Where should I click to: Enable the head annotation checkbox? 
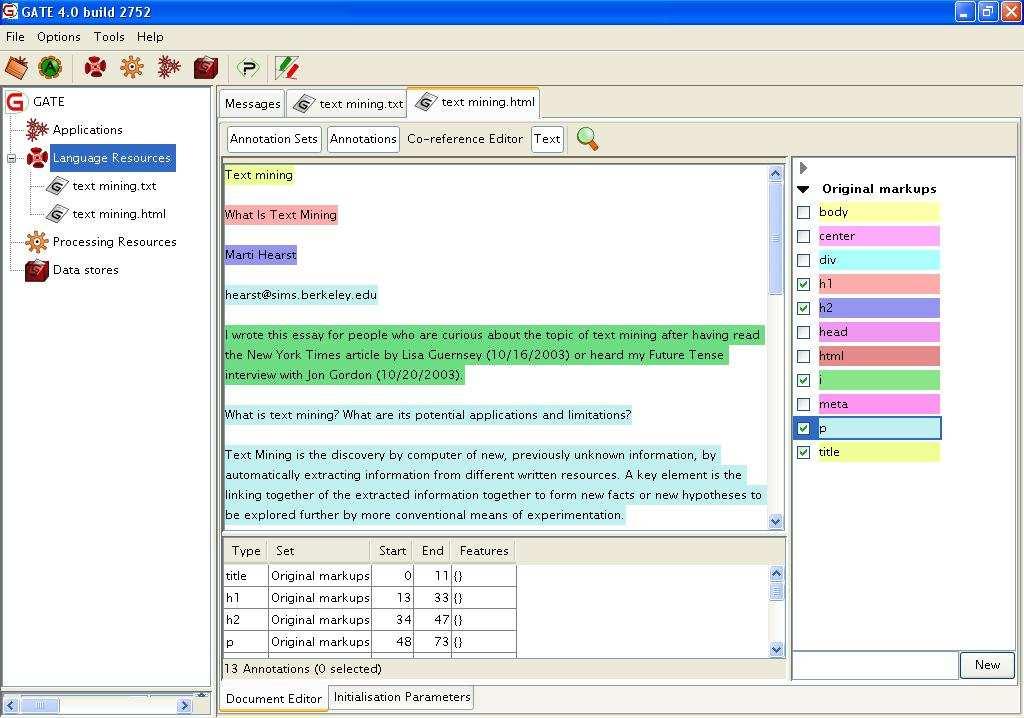[x=804, y=333]
